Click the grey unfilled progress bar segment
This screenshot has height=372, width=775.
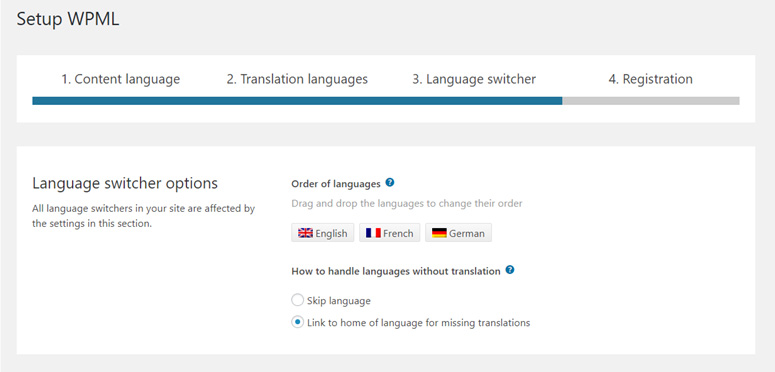click(x=651, y=101)
